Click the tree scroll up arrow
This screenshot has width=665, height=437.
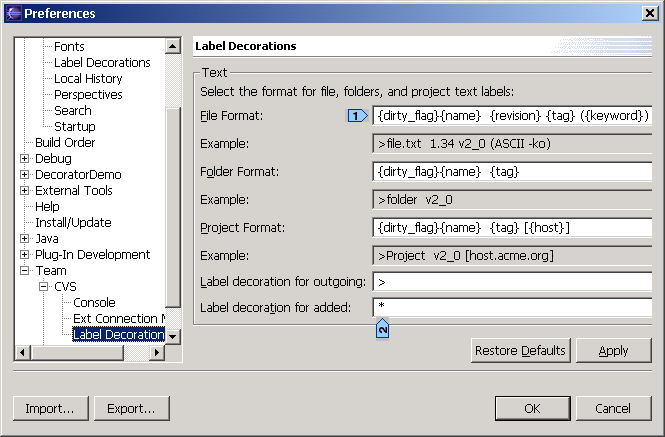(173, 46)
